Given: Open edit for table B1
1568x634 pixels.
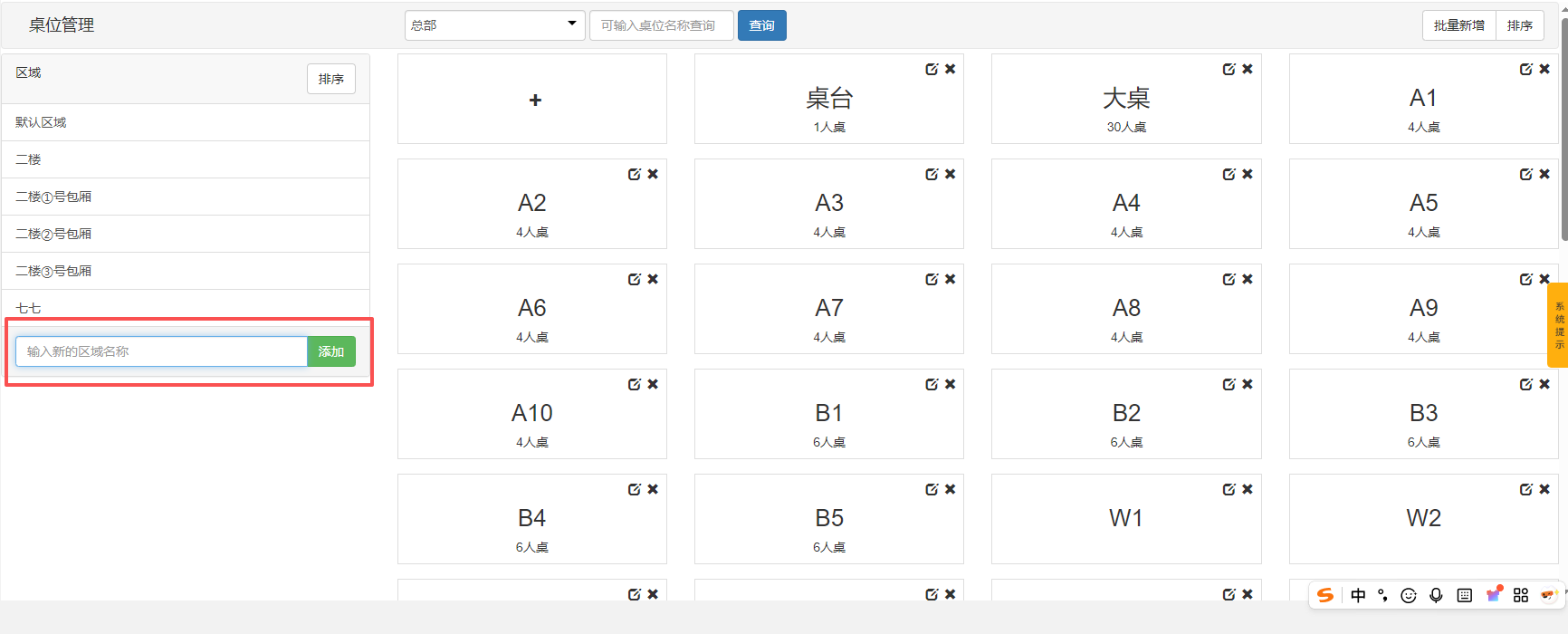Looking at the screenshot, I should point(932,384).
